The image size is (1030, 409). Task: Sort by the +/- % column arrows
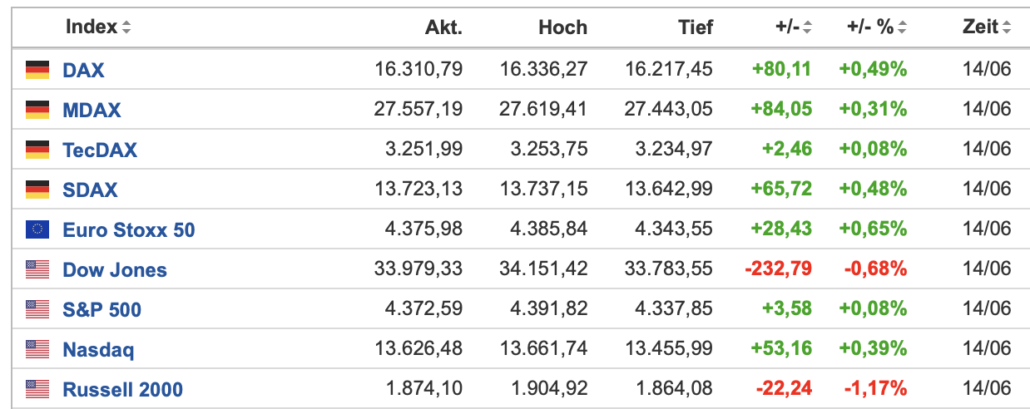903,28
